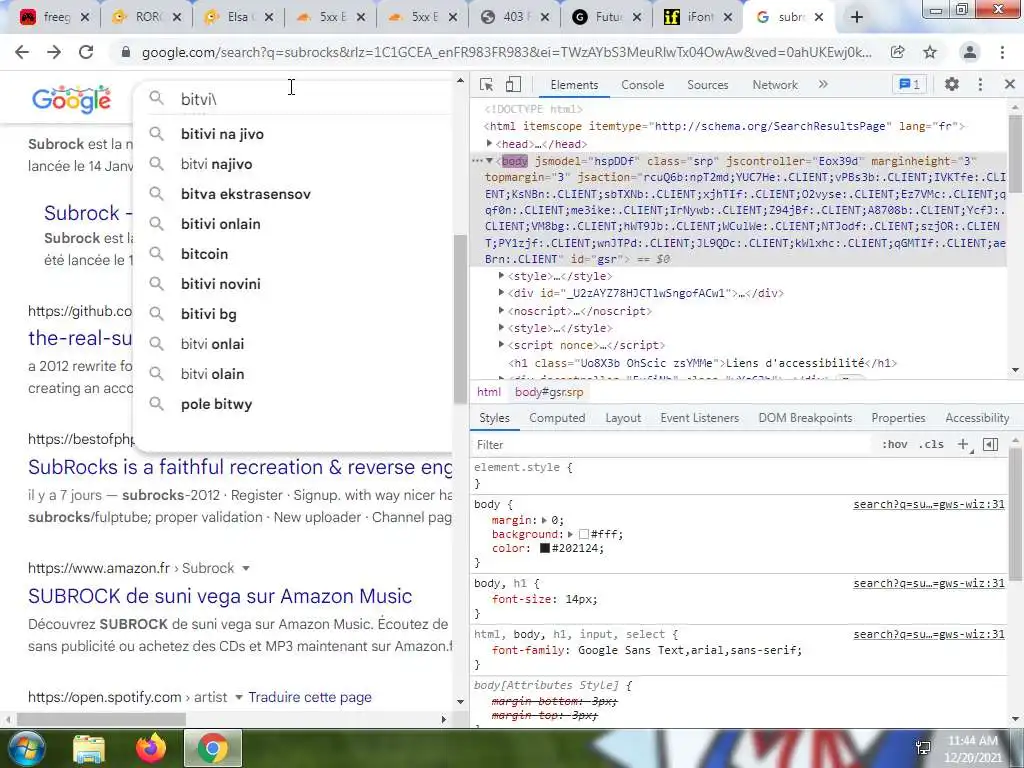Reload the current page
The image size is (1024, 768).
86,52
